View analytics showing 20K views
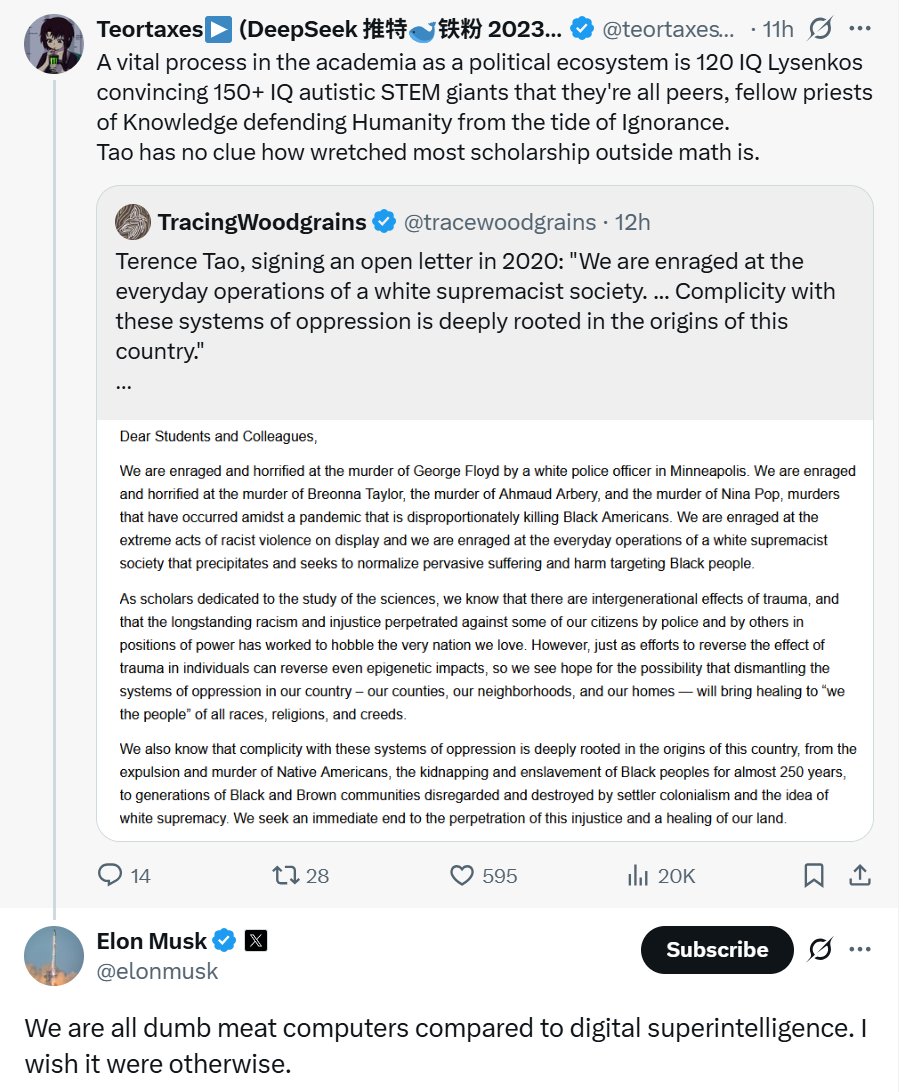 (x=660, y=875)
